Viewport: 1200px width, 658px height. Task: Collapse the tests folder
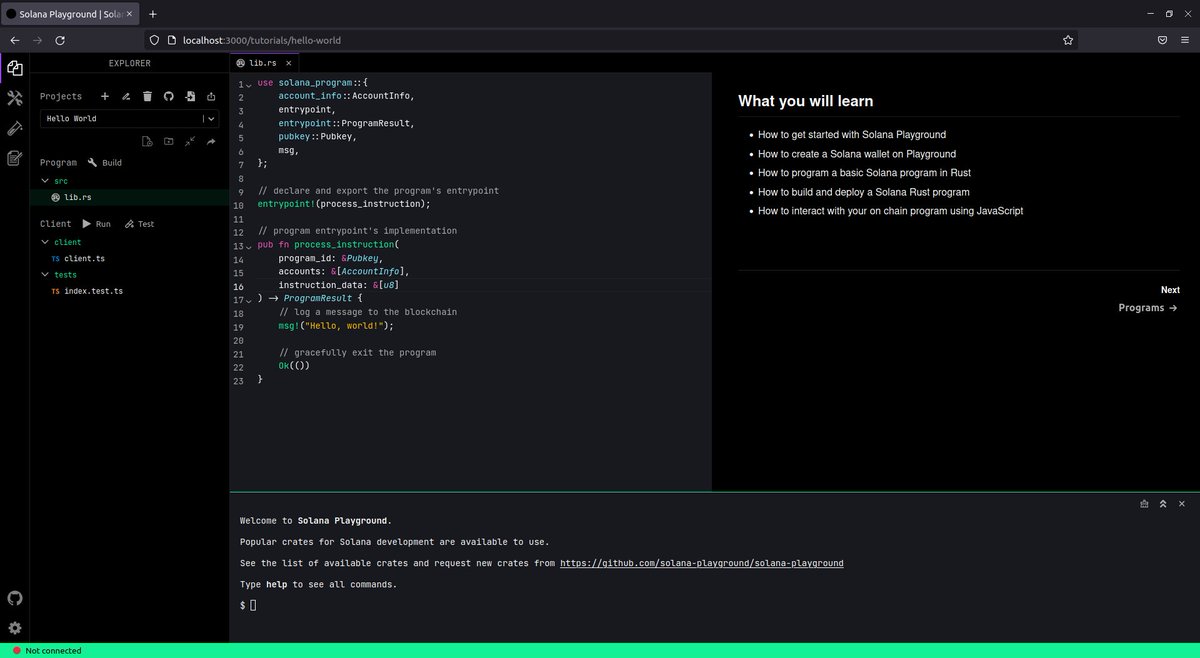tap(45, 274)
